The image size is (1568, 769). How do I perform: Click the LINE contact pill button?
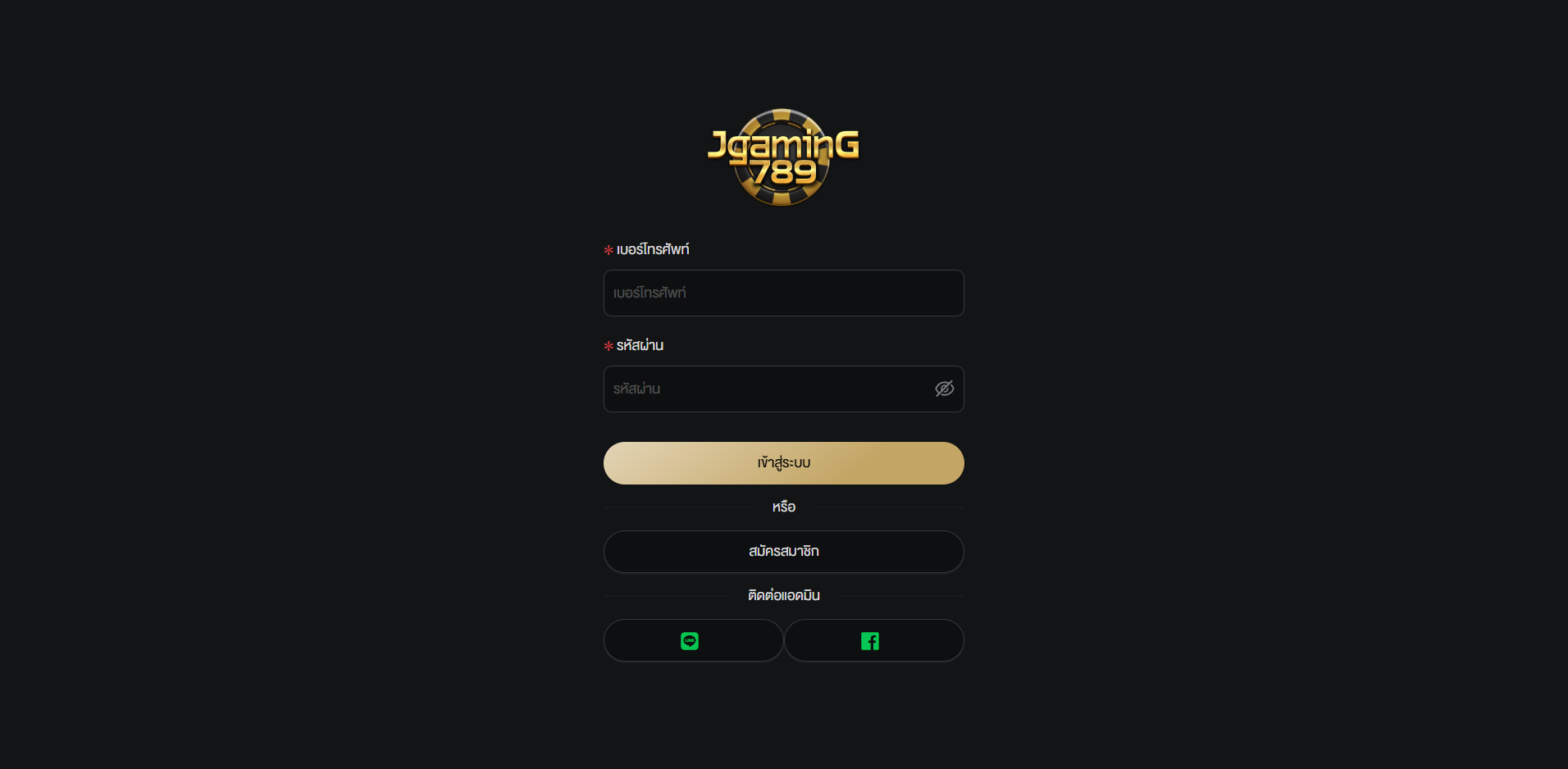[694, 640]
